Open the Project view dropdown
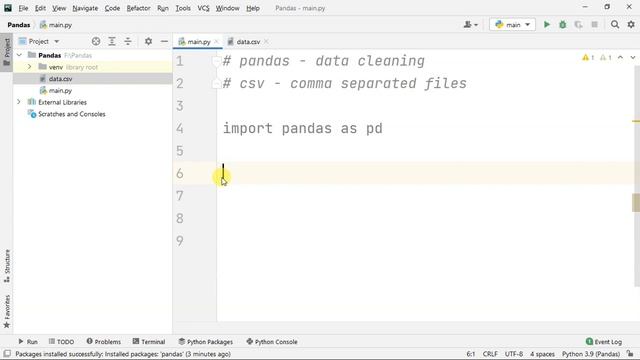Image resolution: width=640 pixels, height=360 pixels. pos(39,41)
